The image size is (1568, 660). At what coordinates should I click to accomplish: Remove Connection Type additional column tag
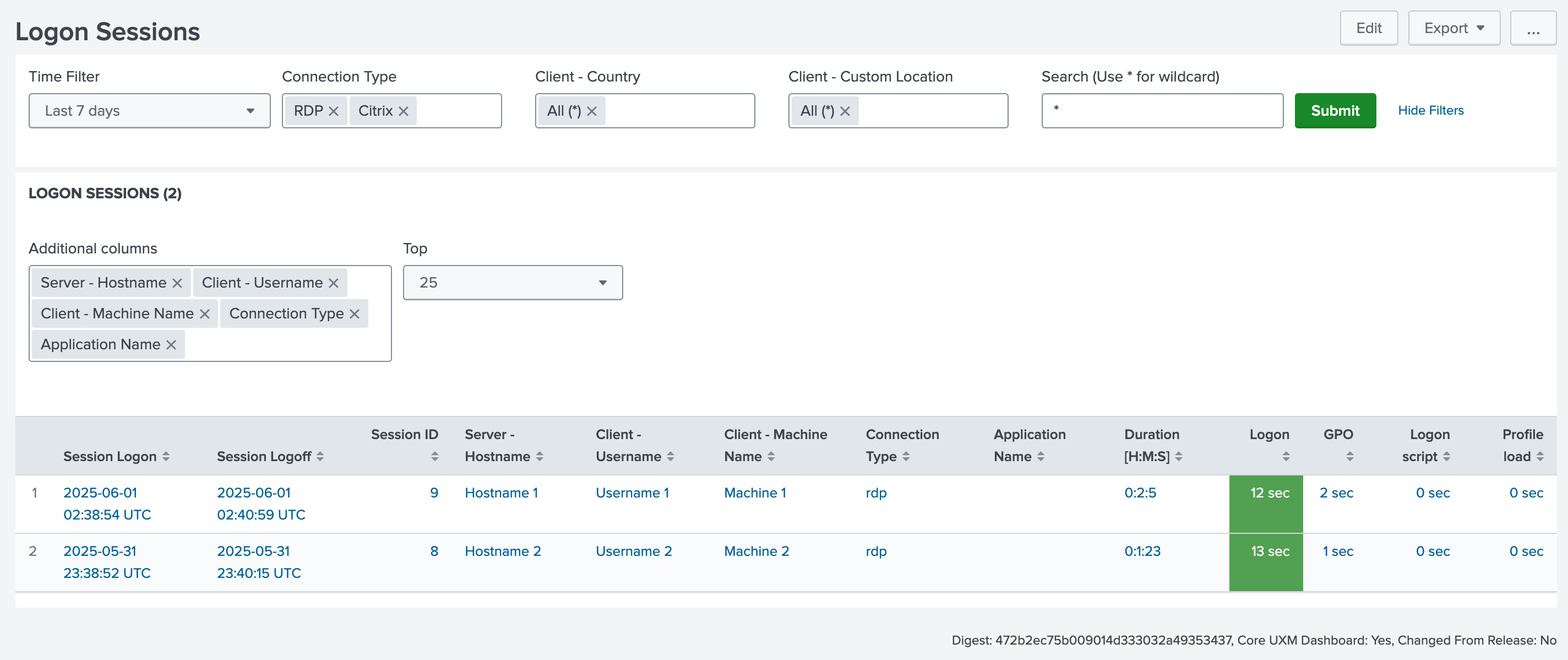[x=355, y=313]
